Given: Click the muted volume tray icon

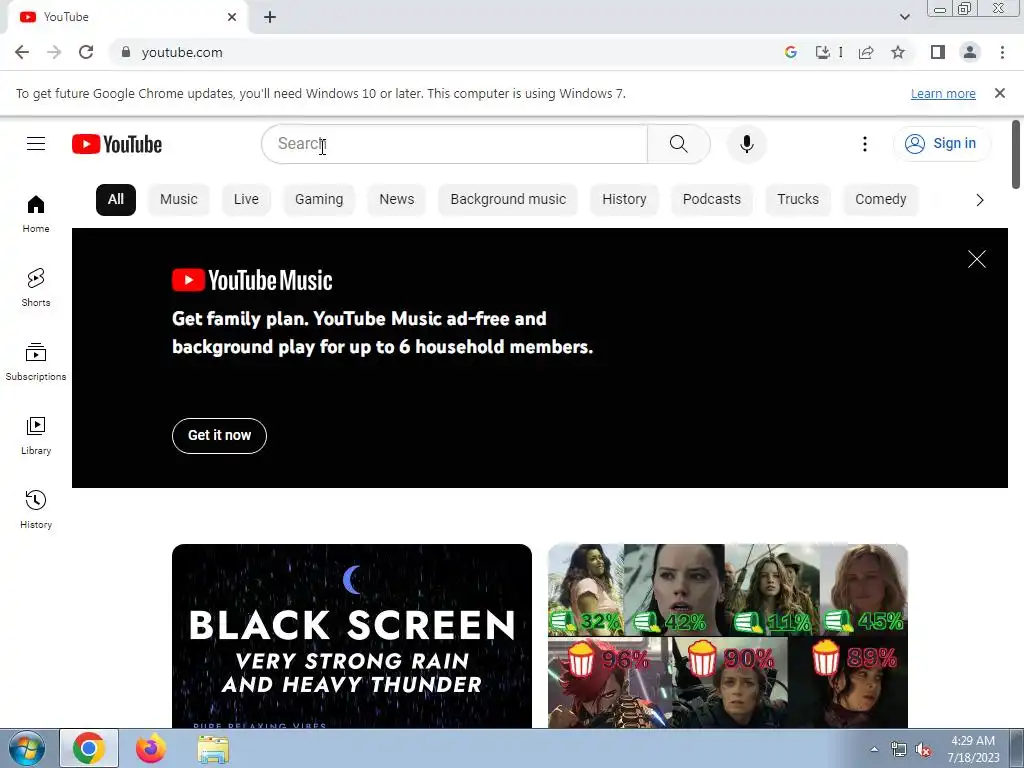Looking at the screenshot, I should pos(923,750).
